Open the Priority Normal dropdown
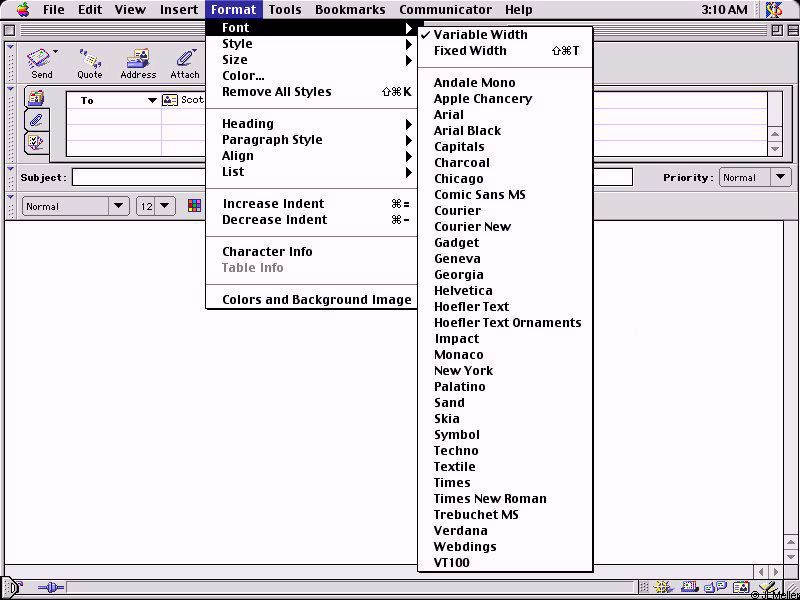Image resolution: width=800 pixels, height=600 pixels. (x=755, y=178)
